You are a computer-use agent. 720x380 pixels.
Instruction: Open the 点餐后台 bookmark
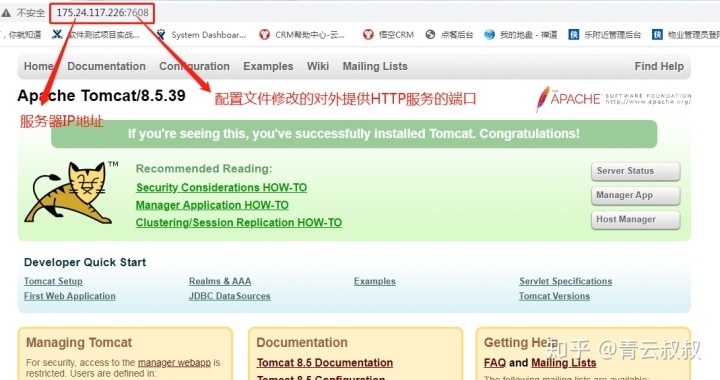(449, 35)
